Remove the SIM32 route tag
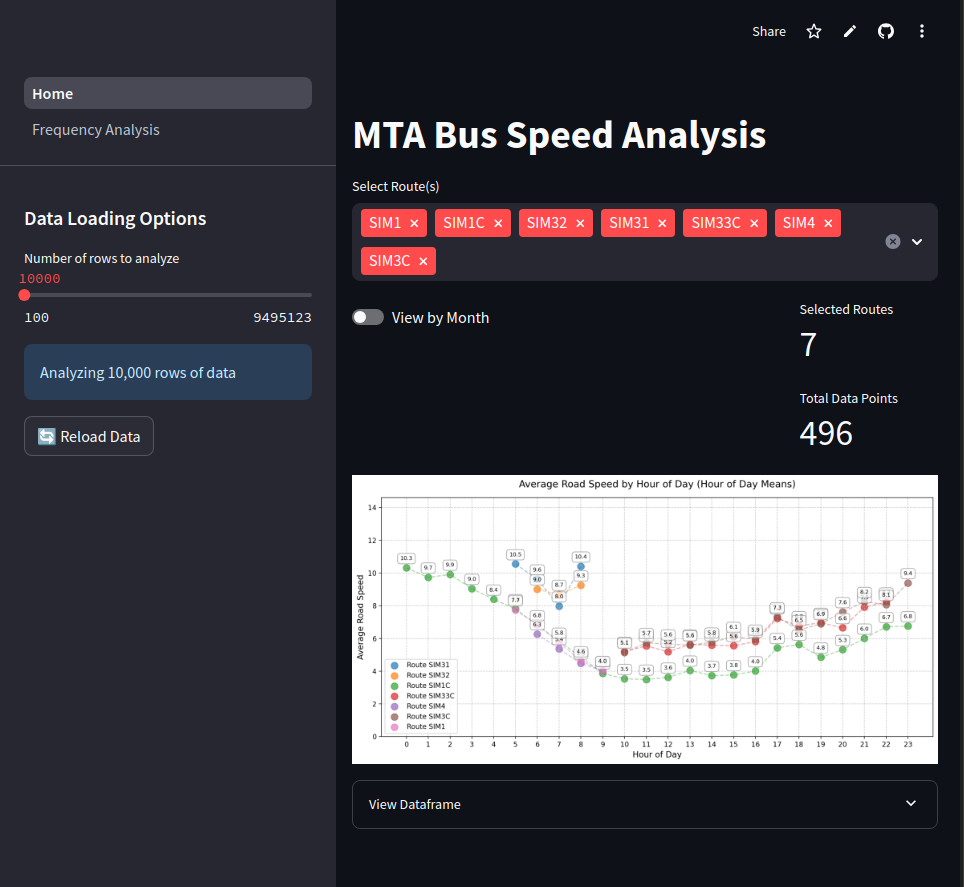The width and height of the screenshot is (964, 887). [x=580, y=223]
